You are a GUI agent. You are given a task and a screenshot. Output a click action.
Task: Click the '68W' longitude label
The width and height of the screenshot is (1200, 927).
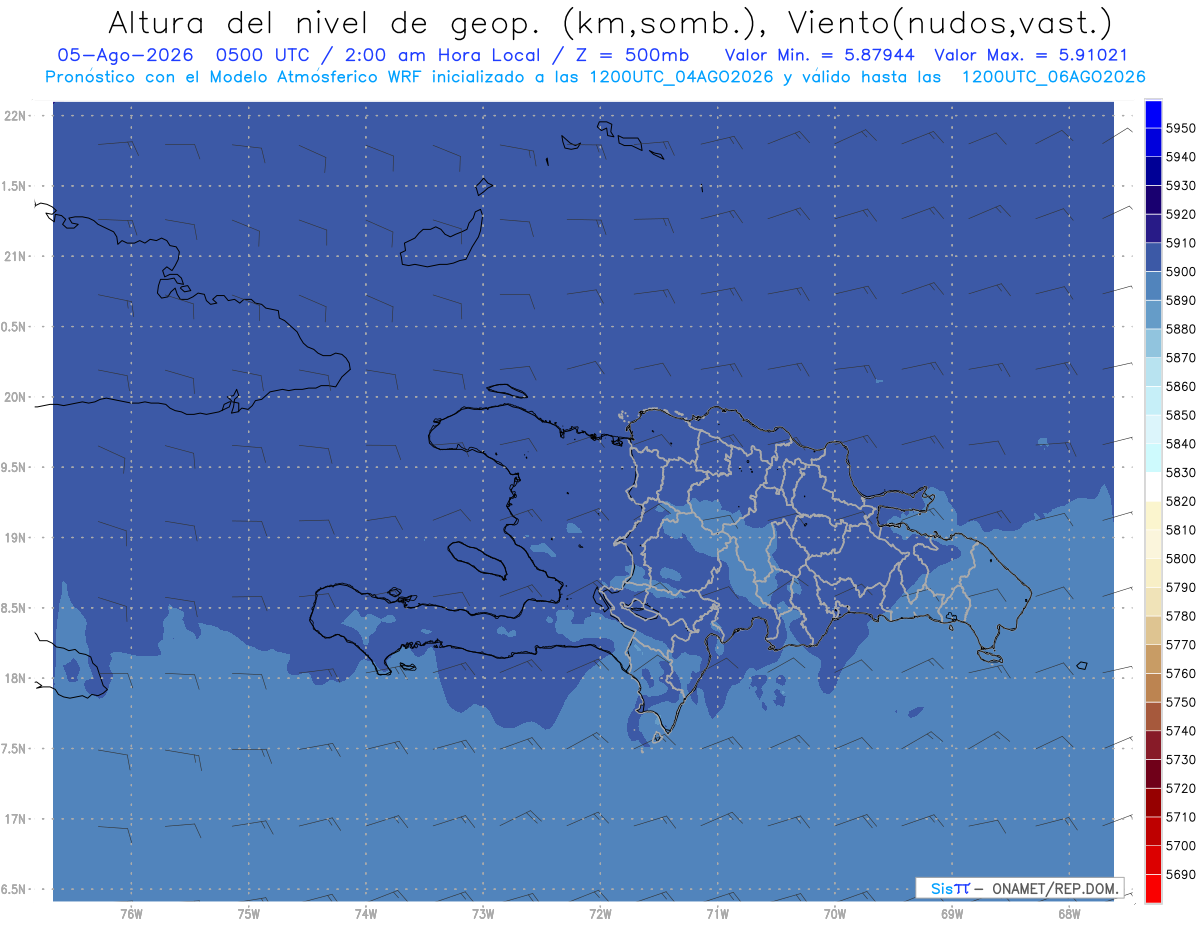click(x=1068, y=913)
